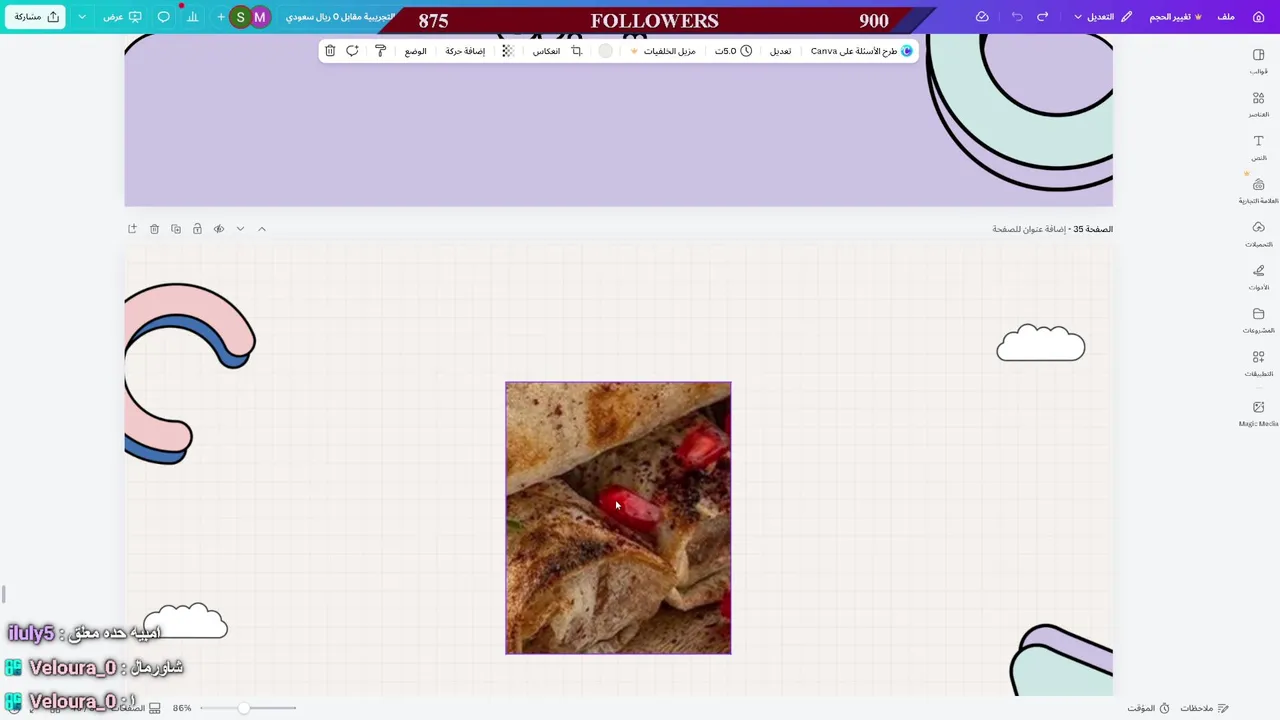The width and height of the screenshot is (1280, 720).
Task: Open the ملف (File) menu
Action: [1226, 17]
